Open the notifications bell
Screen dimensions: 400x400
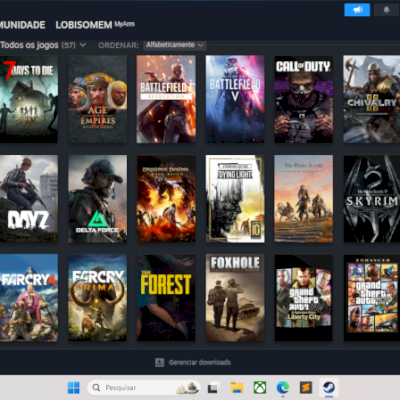tap(386, 10)
